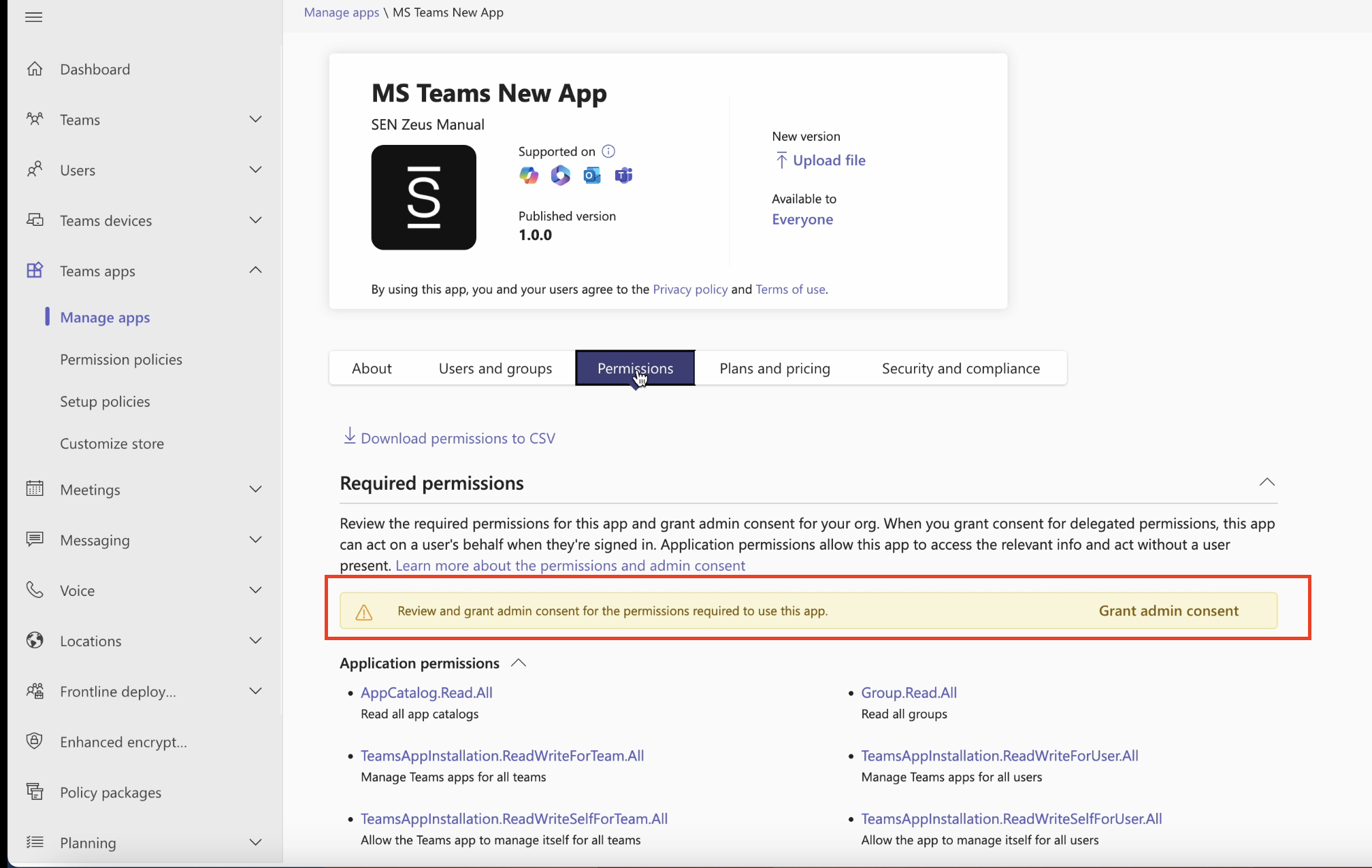Click Grant admin consent button
The image size is (1372, 868).
coord(1168,610)
